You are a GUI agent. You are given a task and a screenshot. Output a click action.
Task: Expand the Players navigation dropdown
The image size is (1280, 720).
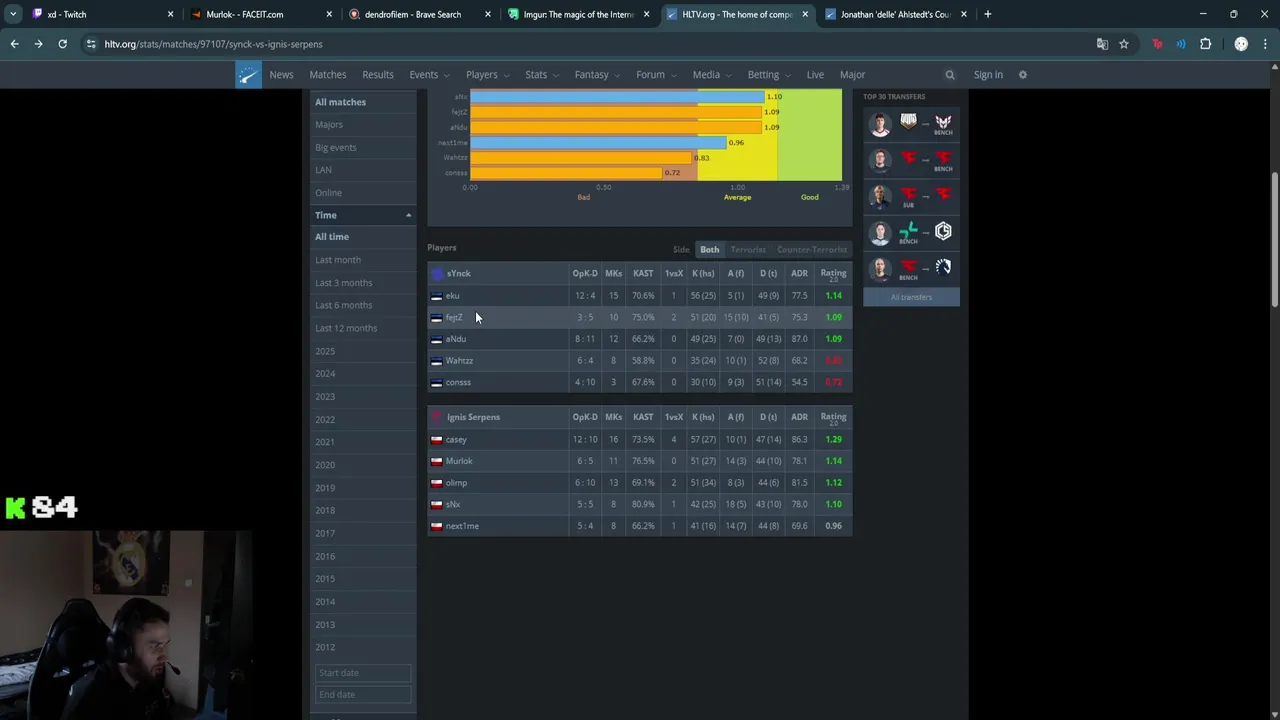[x=487, y=75]
